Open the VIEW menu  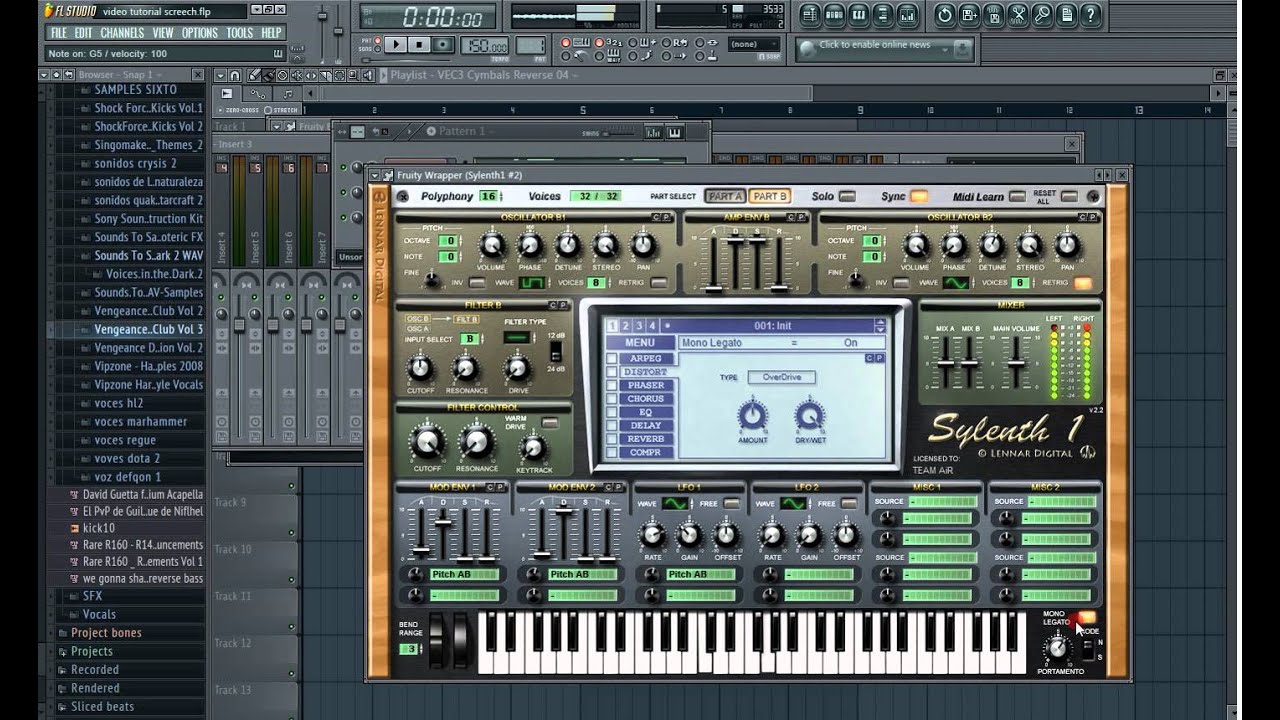click(x=163, y=33)
